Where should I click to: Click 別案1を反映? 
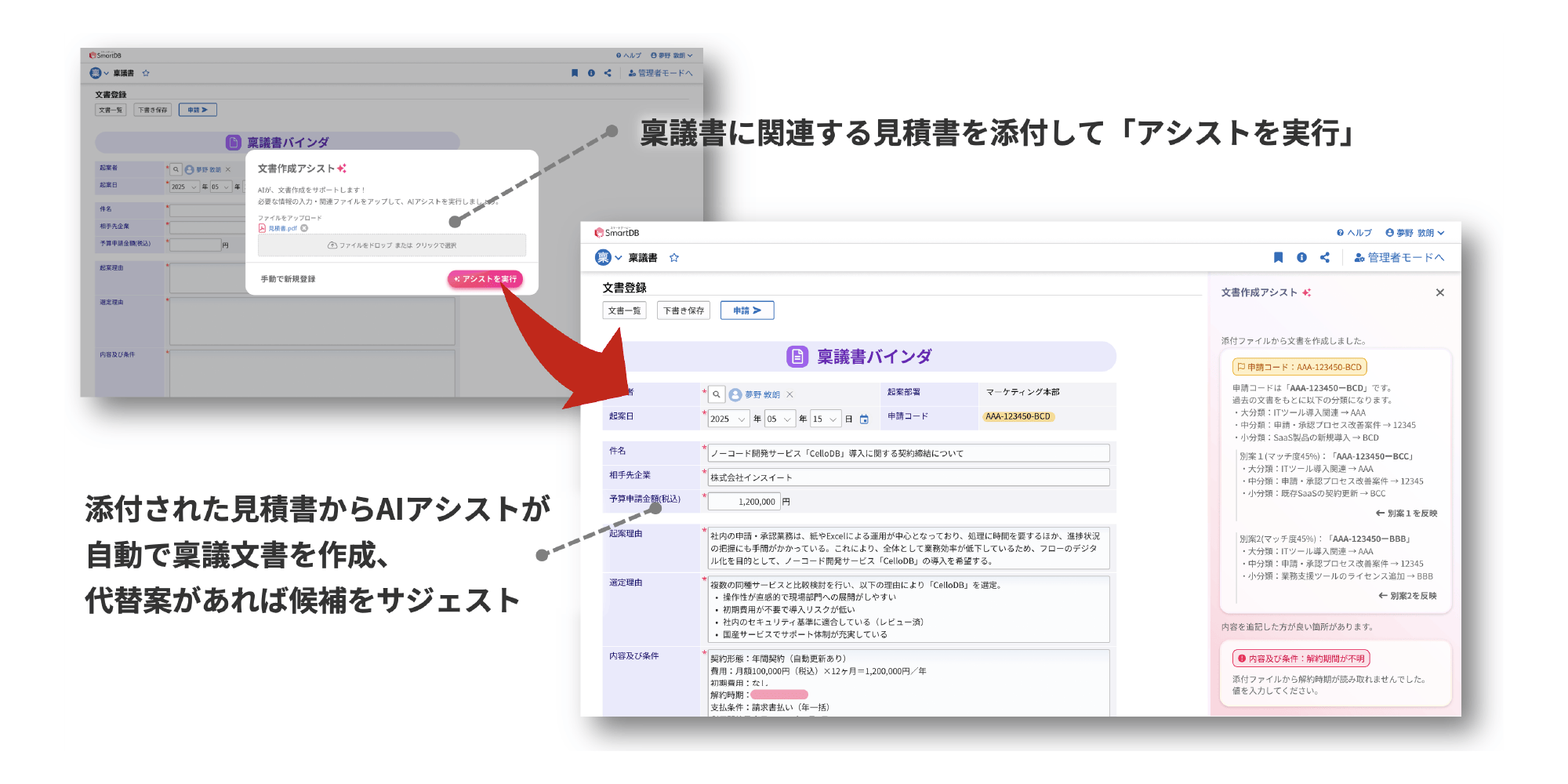click(1406, 514)
